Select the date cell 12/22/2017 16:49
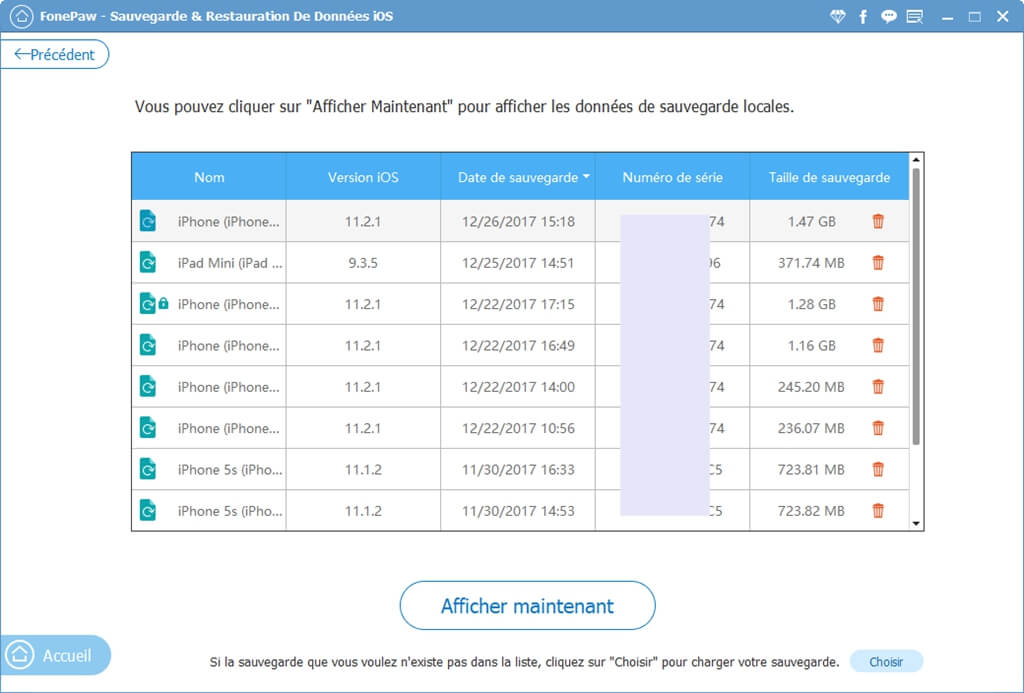Viewport: 1024px width, 693px height. click(x=518, y=345)
